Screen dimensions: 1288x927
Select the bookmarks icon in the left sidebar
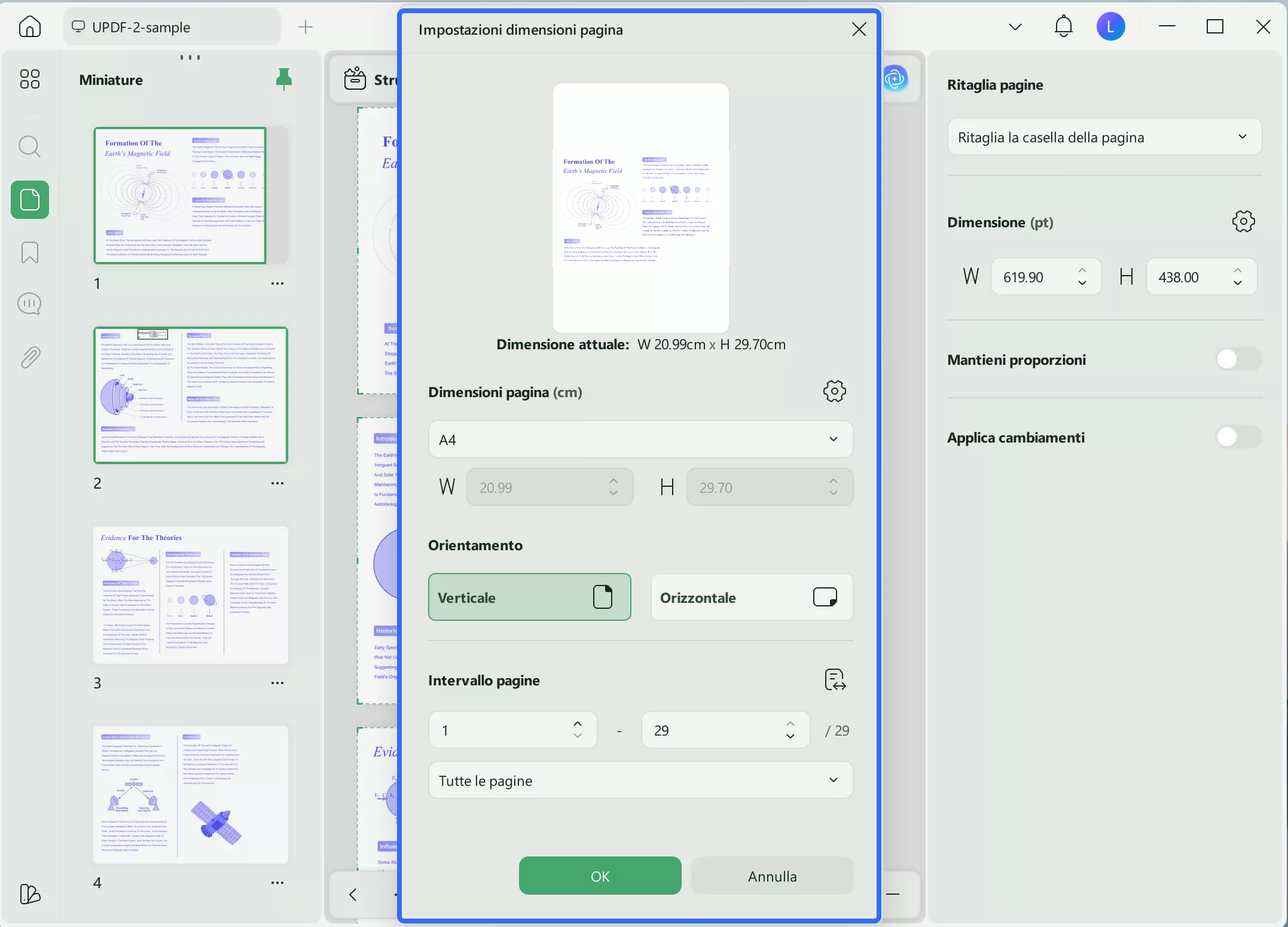coord(29,252)
